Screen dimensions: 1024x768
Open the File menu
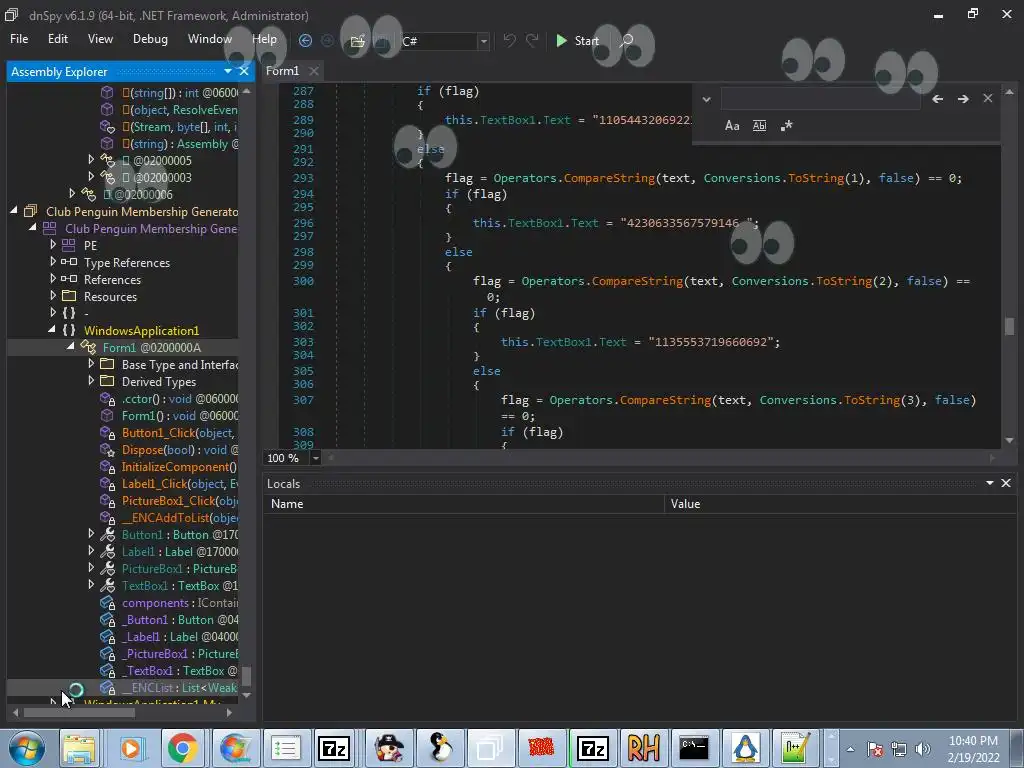[x=19, y=39]
